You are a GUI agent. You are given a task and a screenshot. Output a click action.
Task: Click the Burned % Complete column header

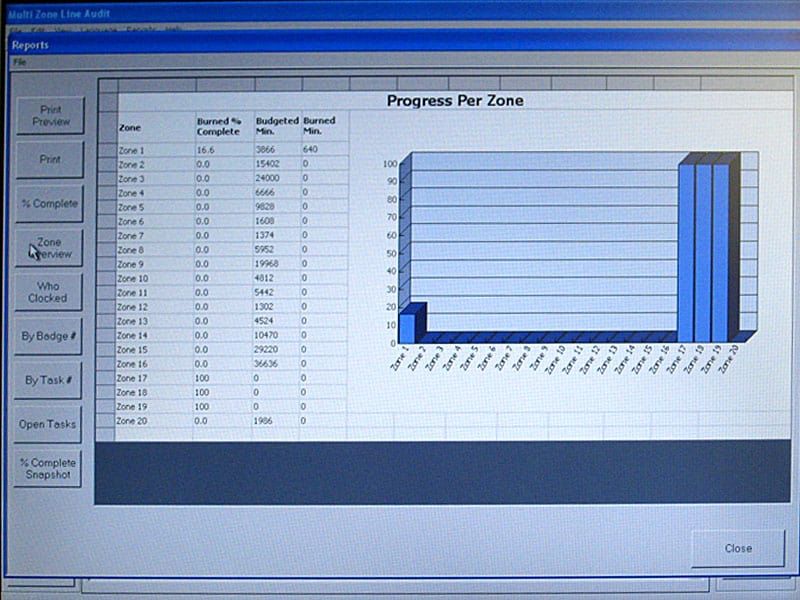click(218, 126)
